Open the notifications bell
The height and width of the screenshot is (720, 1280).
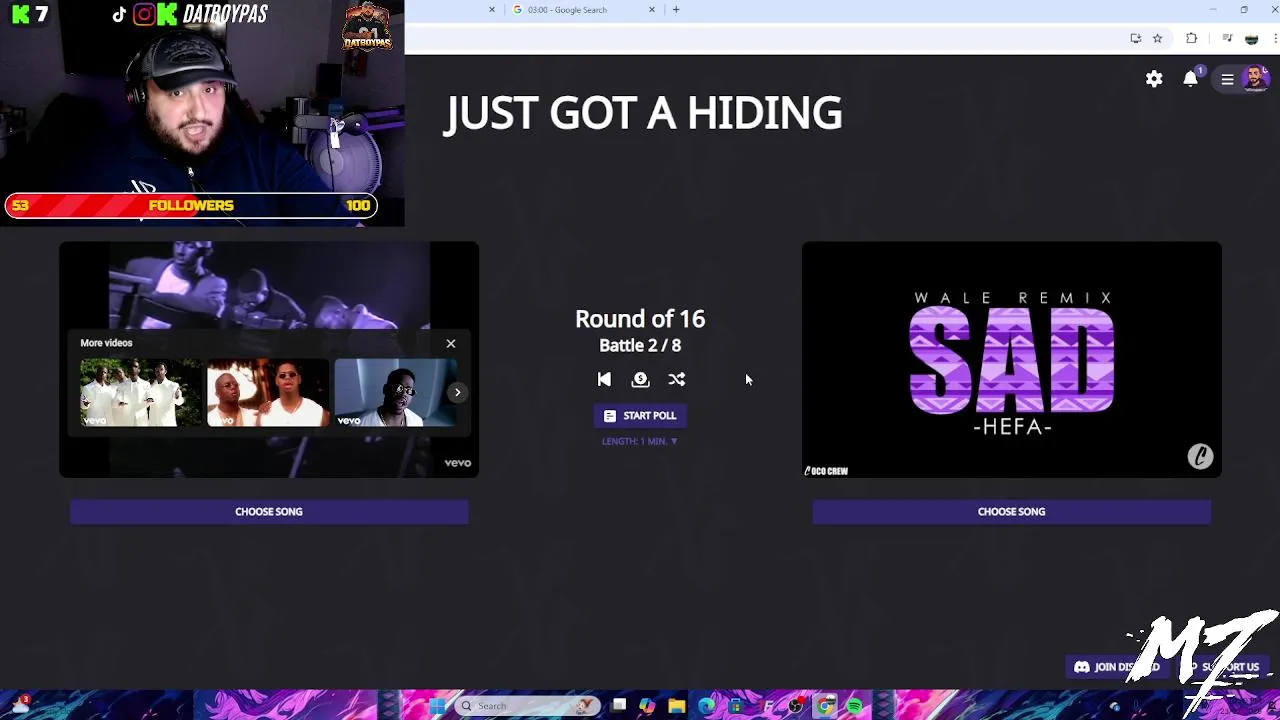pyautogui.click(x=1190, y=79)
